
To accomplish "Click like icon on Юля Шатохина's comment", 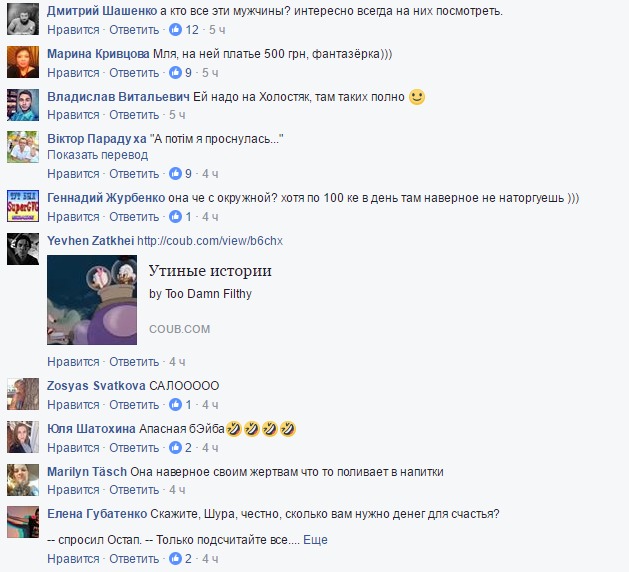I will (x=175, y=447).
